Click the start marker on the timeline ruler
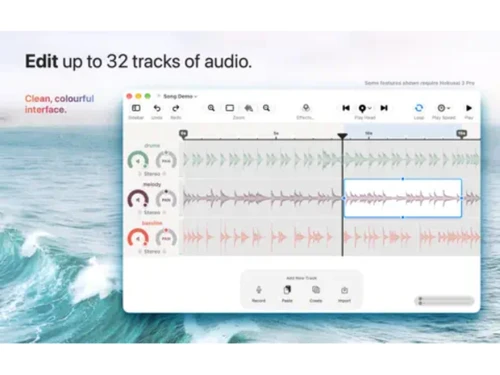Viewport: 500px width, 375px height. tap(183, 134)
